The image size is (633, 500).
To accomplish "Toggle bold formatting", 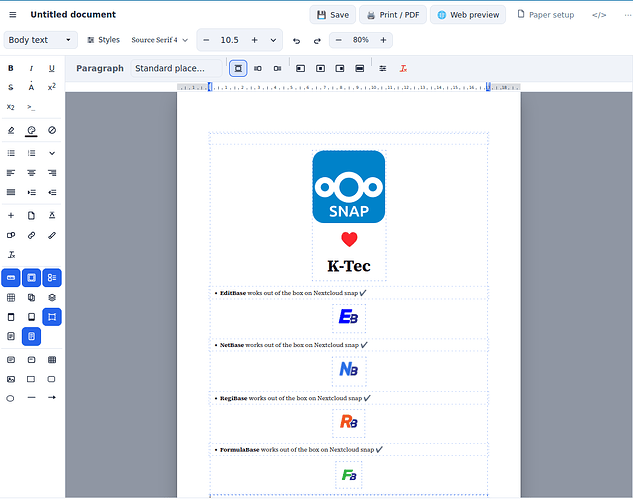I will tap(11, 68).
